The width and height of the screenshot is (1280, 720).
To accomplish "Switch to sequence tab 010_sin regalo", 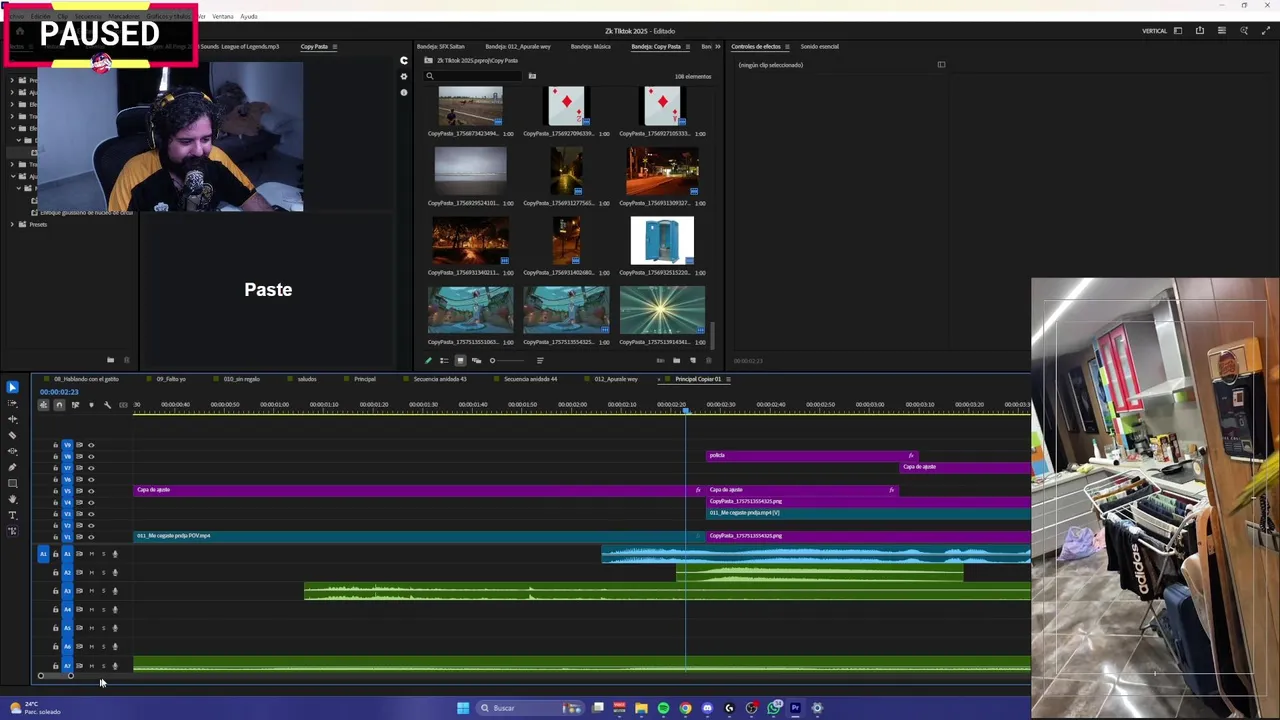I will coord(241,379).
